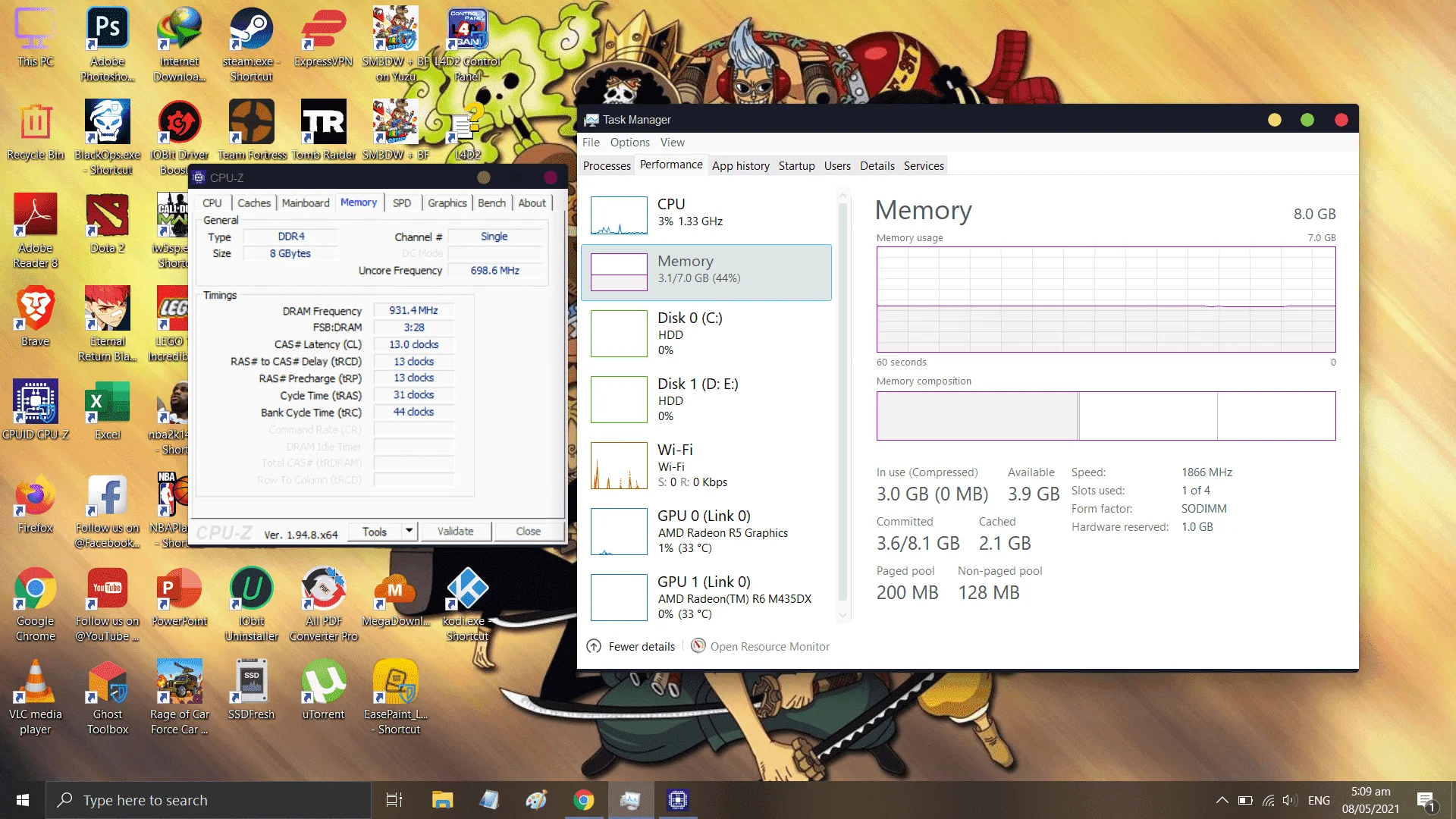The height and width of the screenshot is (819, 1456).
Task: Click the Close button in CPU-Z
Action: tap(528, 531)
